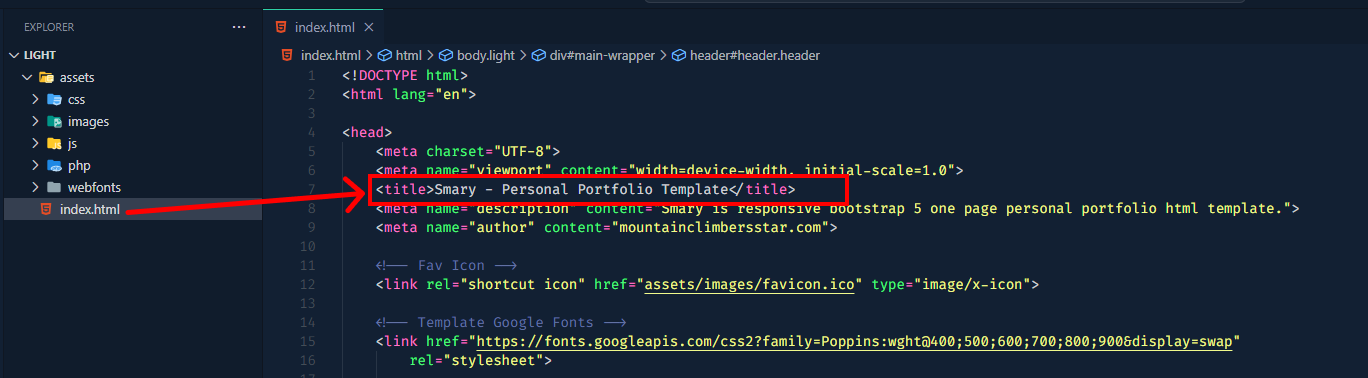The height and width of the screenshot is (378, 1368).
Task: Click the symbol icon before body.light breadcrumb
Action: pyautogui.click(x=447, y=55)
